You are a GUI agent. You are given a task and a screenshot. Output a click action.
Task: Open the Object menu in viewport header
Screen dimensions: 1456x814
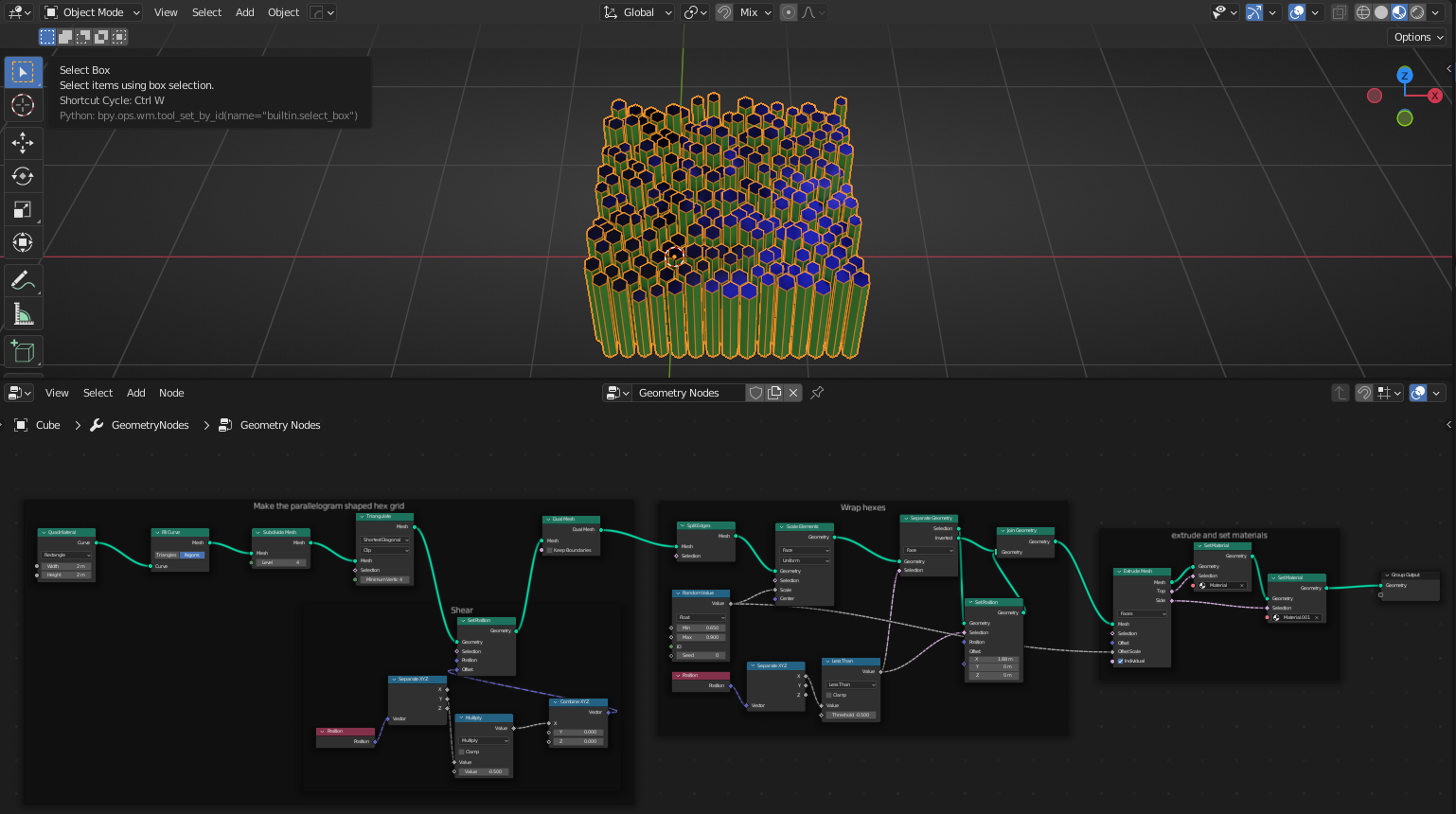coord(283,12)
